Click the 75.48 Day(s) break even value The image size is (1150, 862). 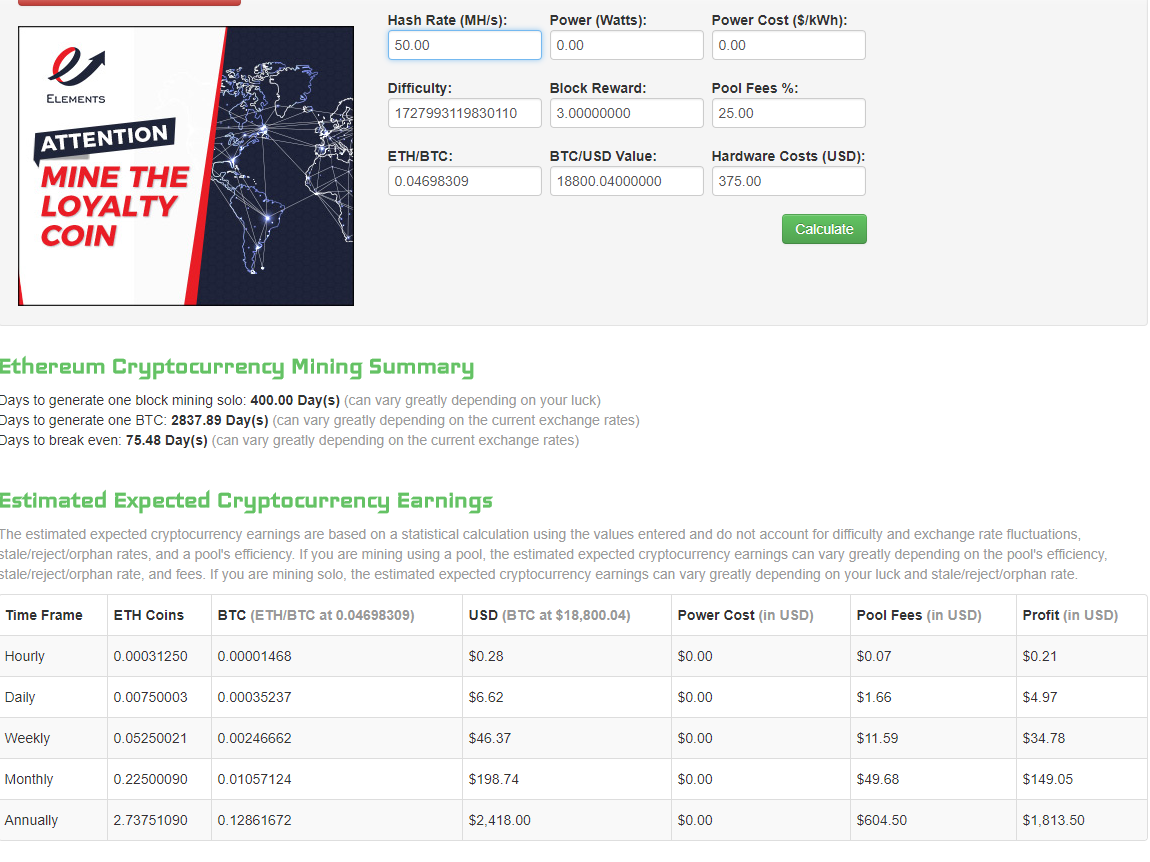(x=166, y=440)
